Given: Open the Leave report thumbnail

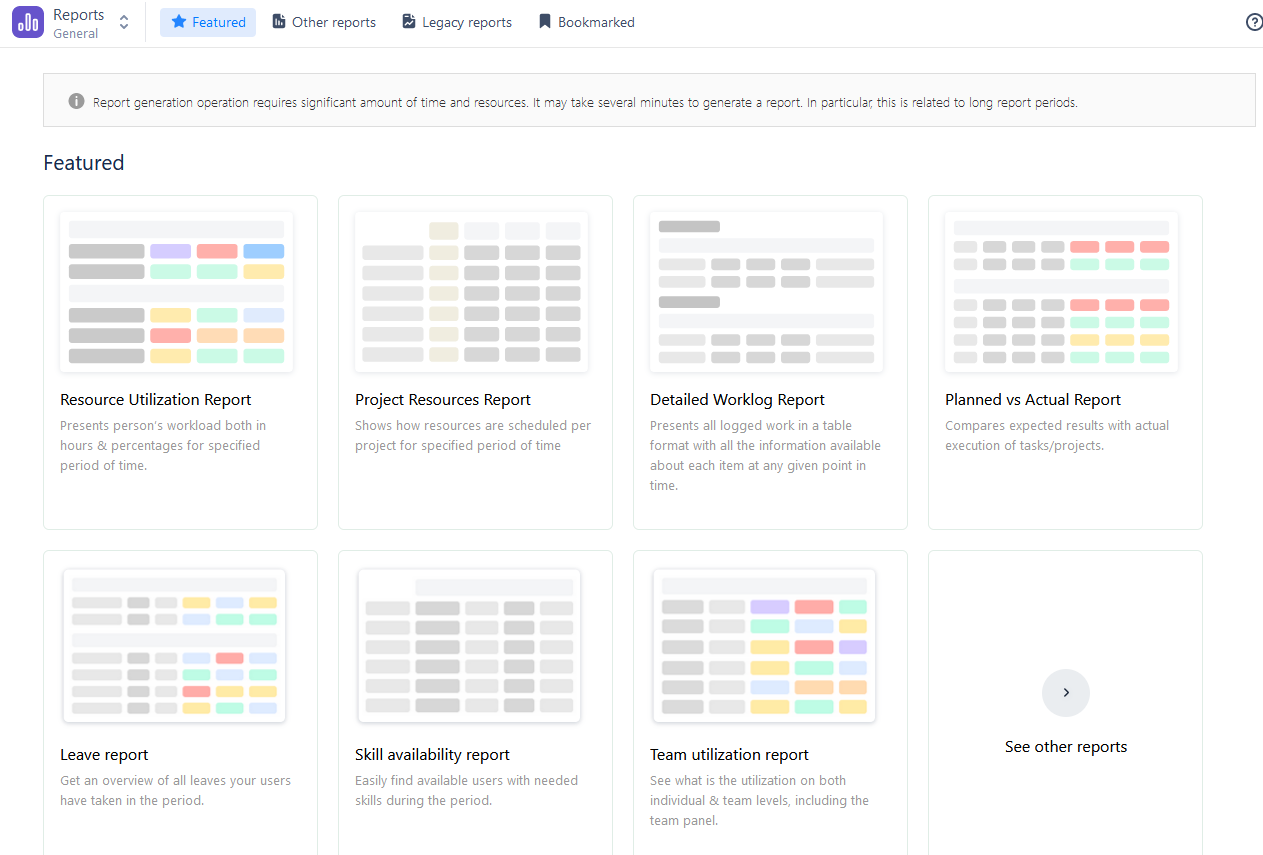Looking at the screenshot, I should [174, 646].
